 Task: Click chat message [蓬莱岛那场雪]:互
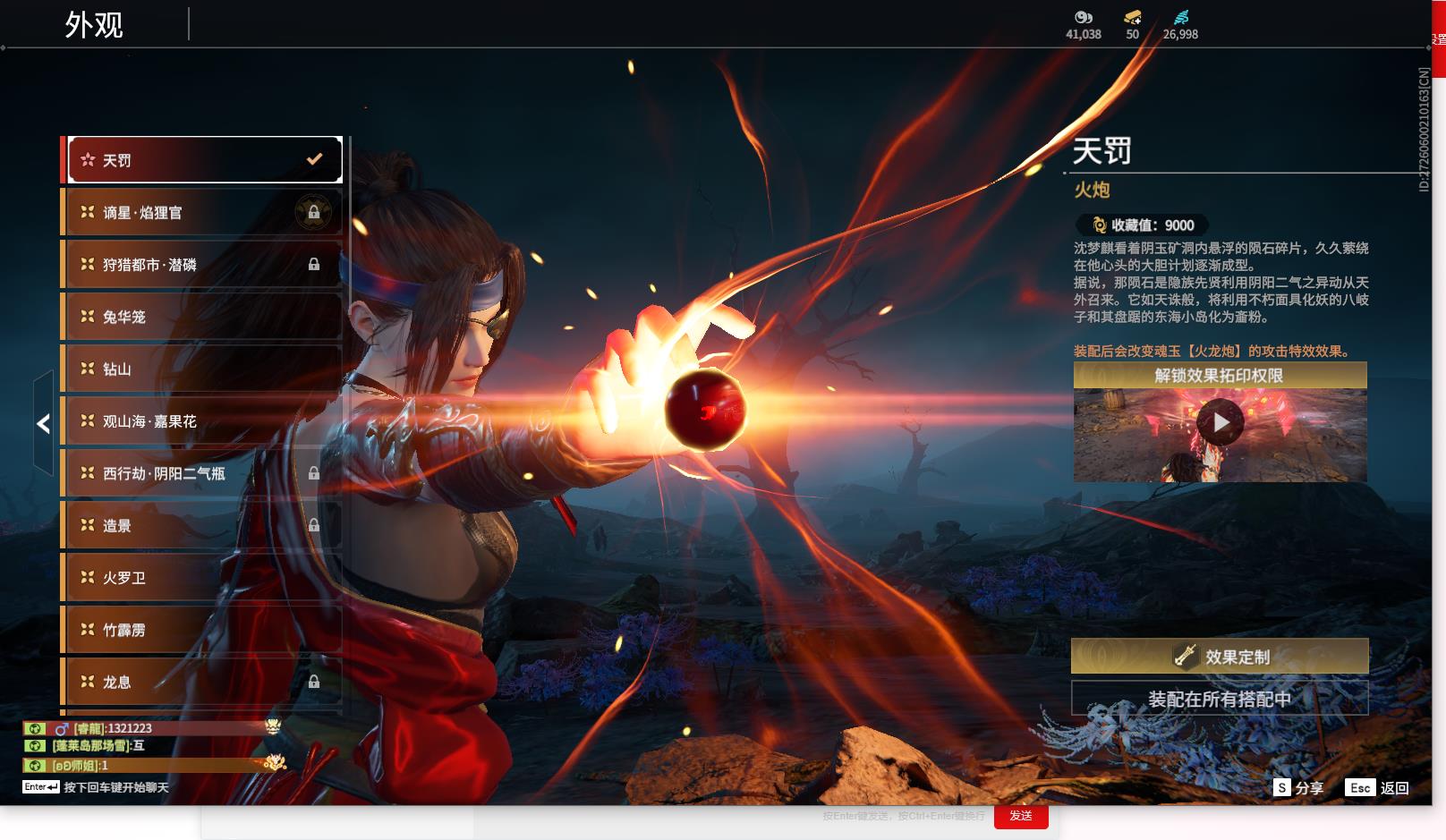[98, 745]
